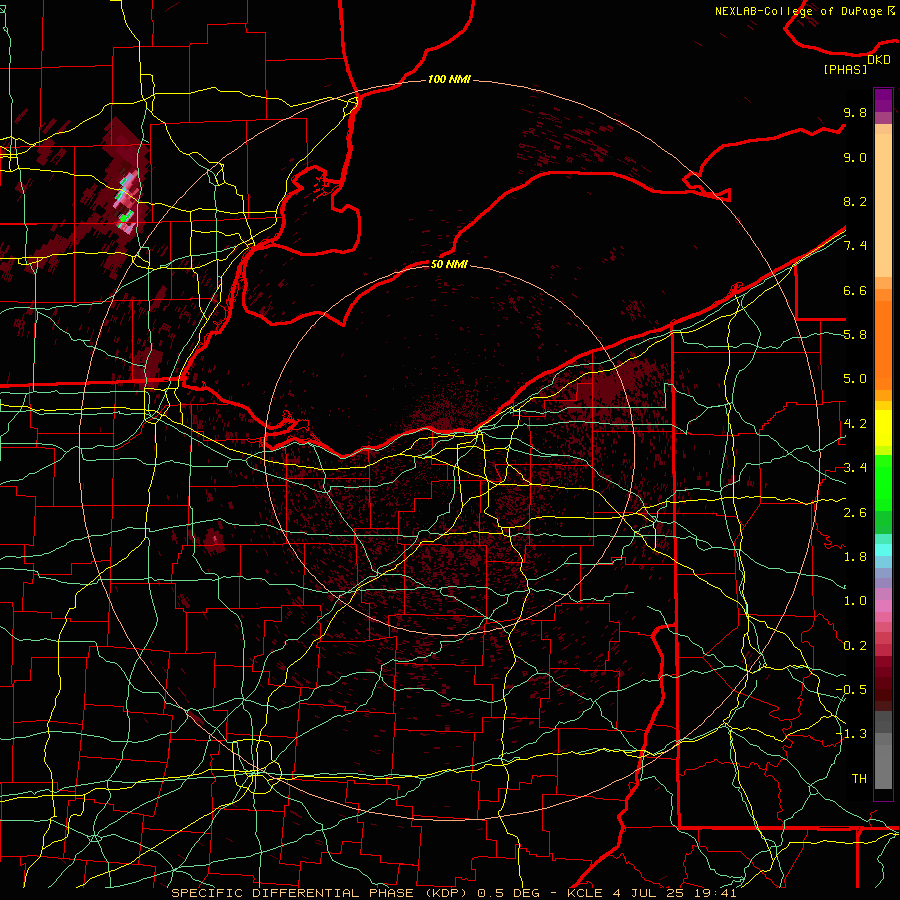This screenshot has height=900, width=900.
Task: Click the NEXLAB-College of DuPage label
Action: pyautogui.click(x=798, y=11)
